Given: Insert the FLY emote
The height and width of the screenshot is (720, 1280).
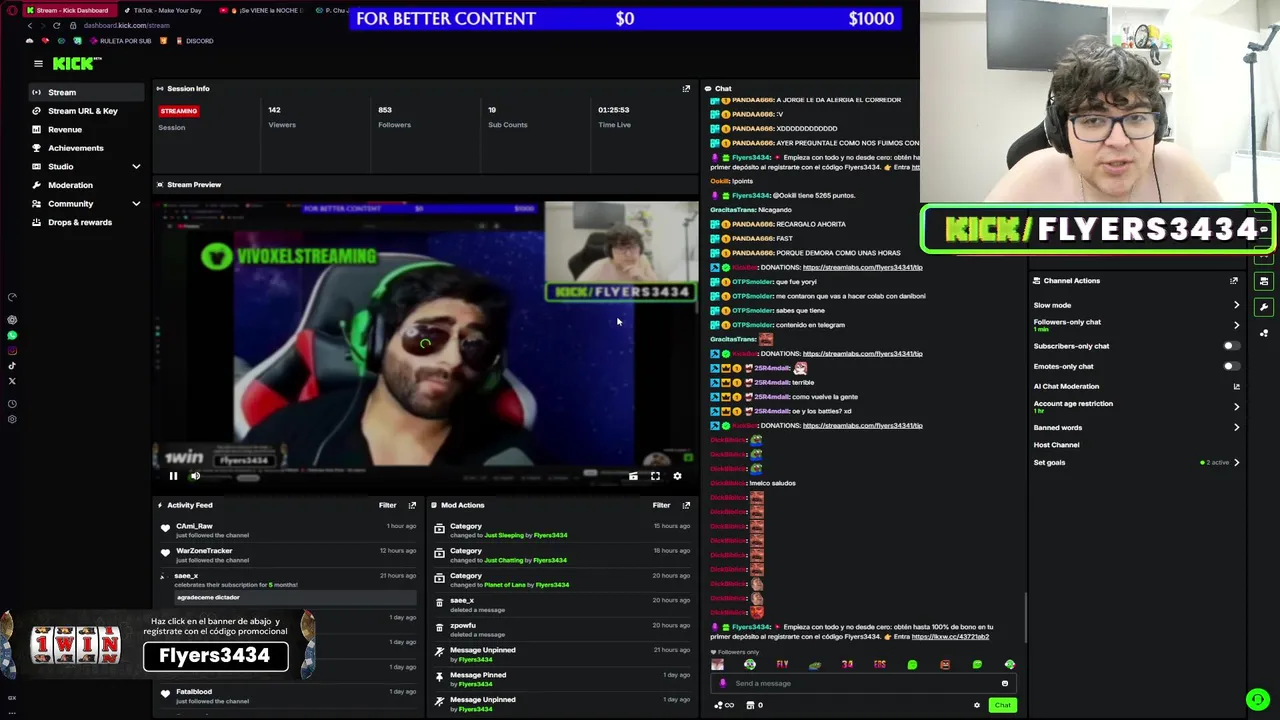Looking at the screenshot, I should (x=782, y=664).
